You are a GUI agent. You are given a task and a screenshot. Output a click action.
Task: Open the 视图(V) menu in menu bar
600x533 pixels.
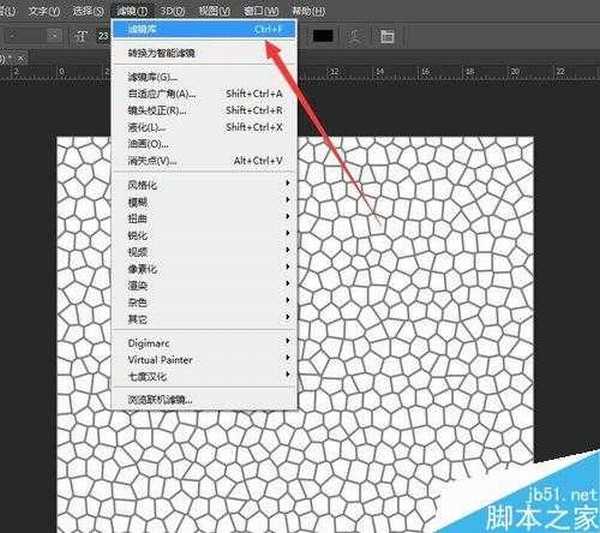(x=214, y=11)
